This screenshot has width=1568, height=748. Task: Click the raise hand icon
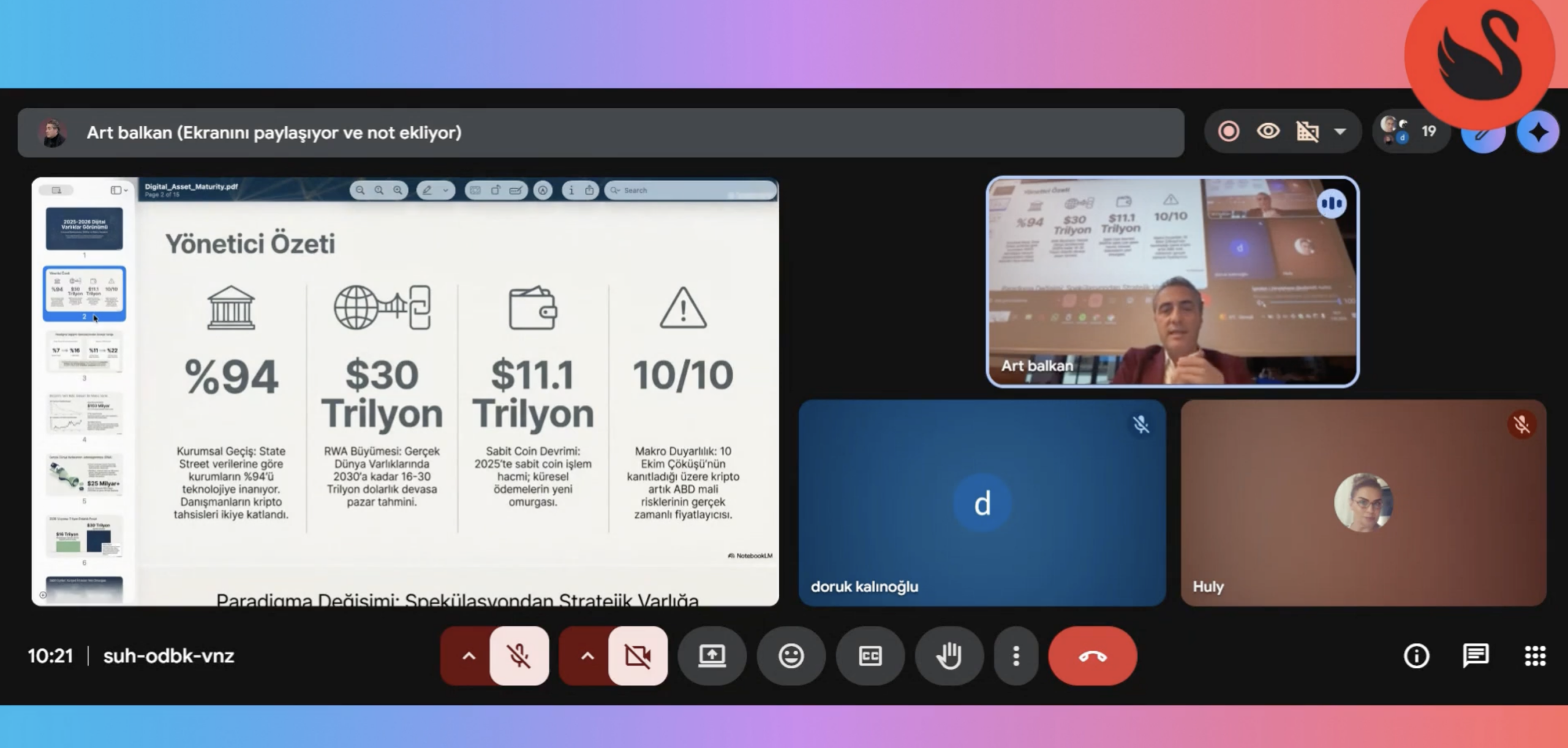pos(949,656)
